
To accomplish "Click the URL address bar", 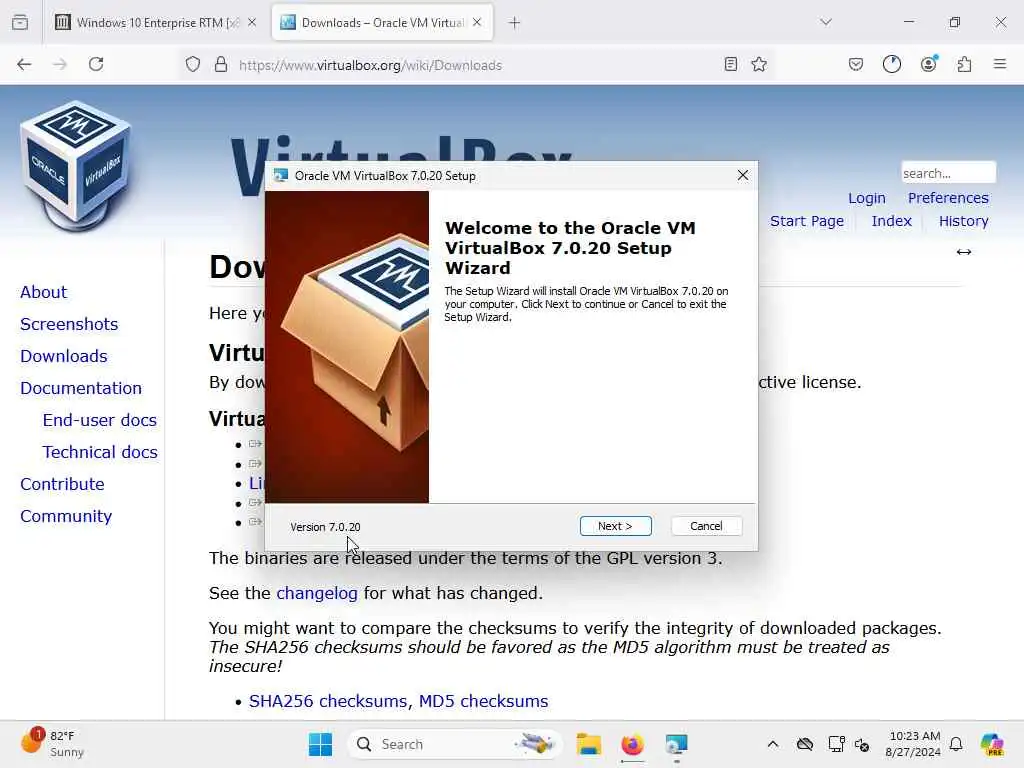I will 477,65.
